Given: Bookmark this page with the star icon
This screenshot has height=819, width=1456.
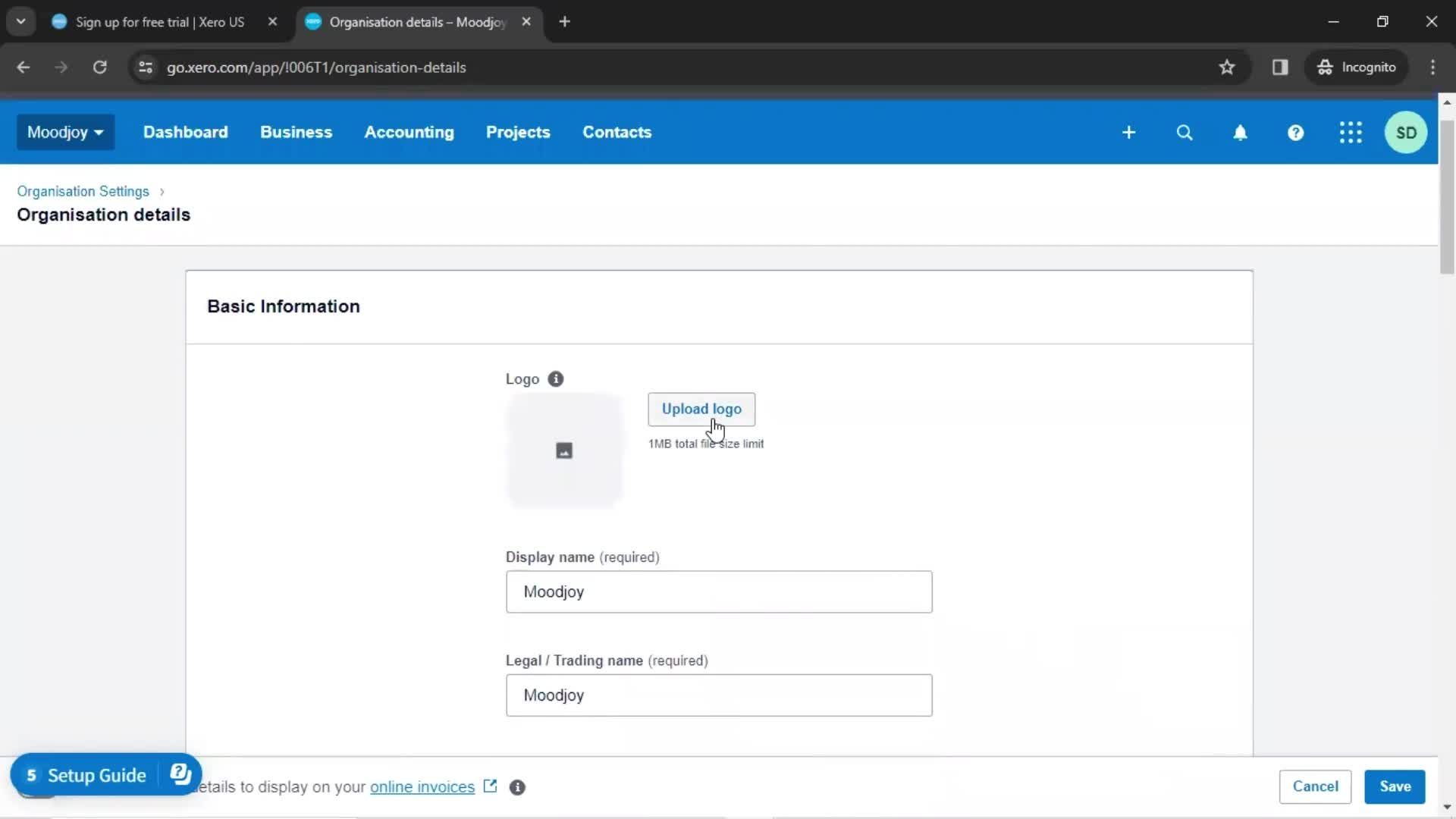Looking at the screenshot, I should pos(1227,67).
